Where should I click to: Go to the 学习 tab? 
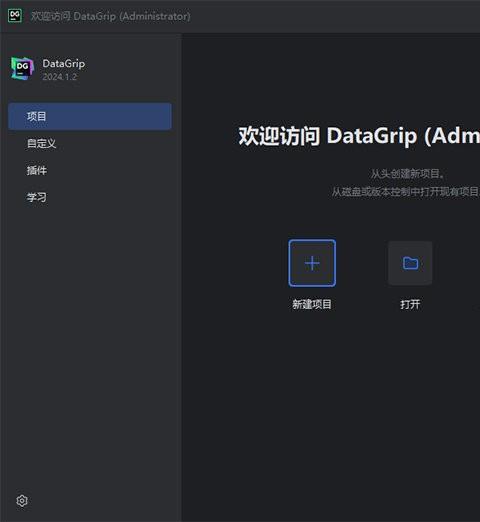click(90, 197)
